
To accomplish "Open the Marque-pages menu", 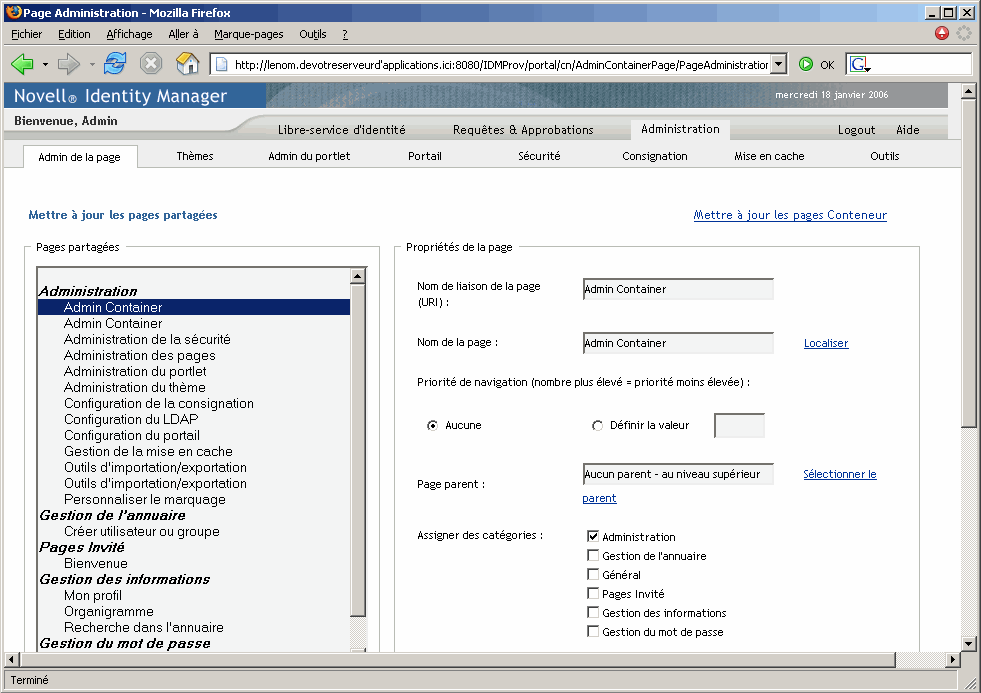I will tap(248, 34).
